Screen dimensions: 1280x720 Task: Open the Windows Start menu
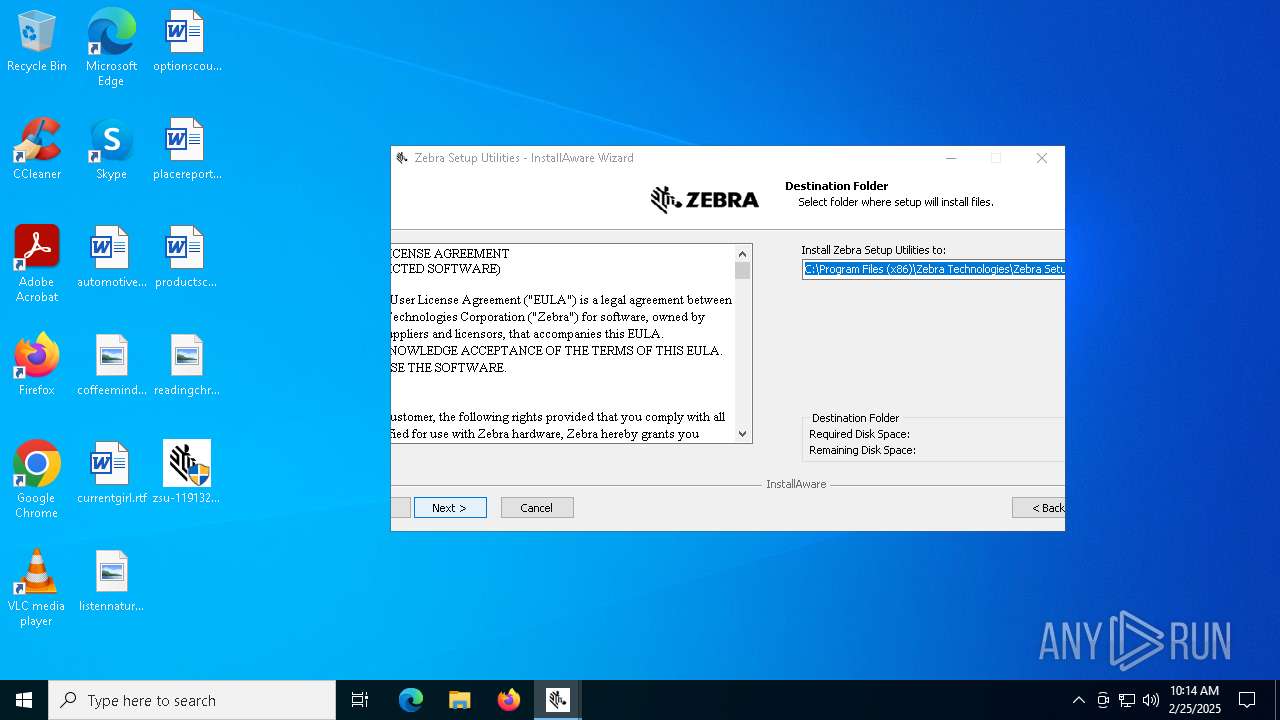pos(24,700)
